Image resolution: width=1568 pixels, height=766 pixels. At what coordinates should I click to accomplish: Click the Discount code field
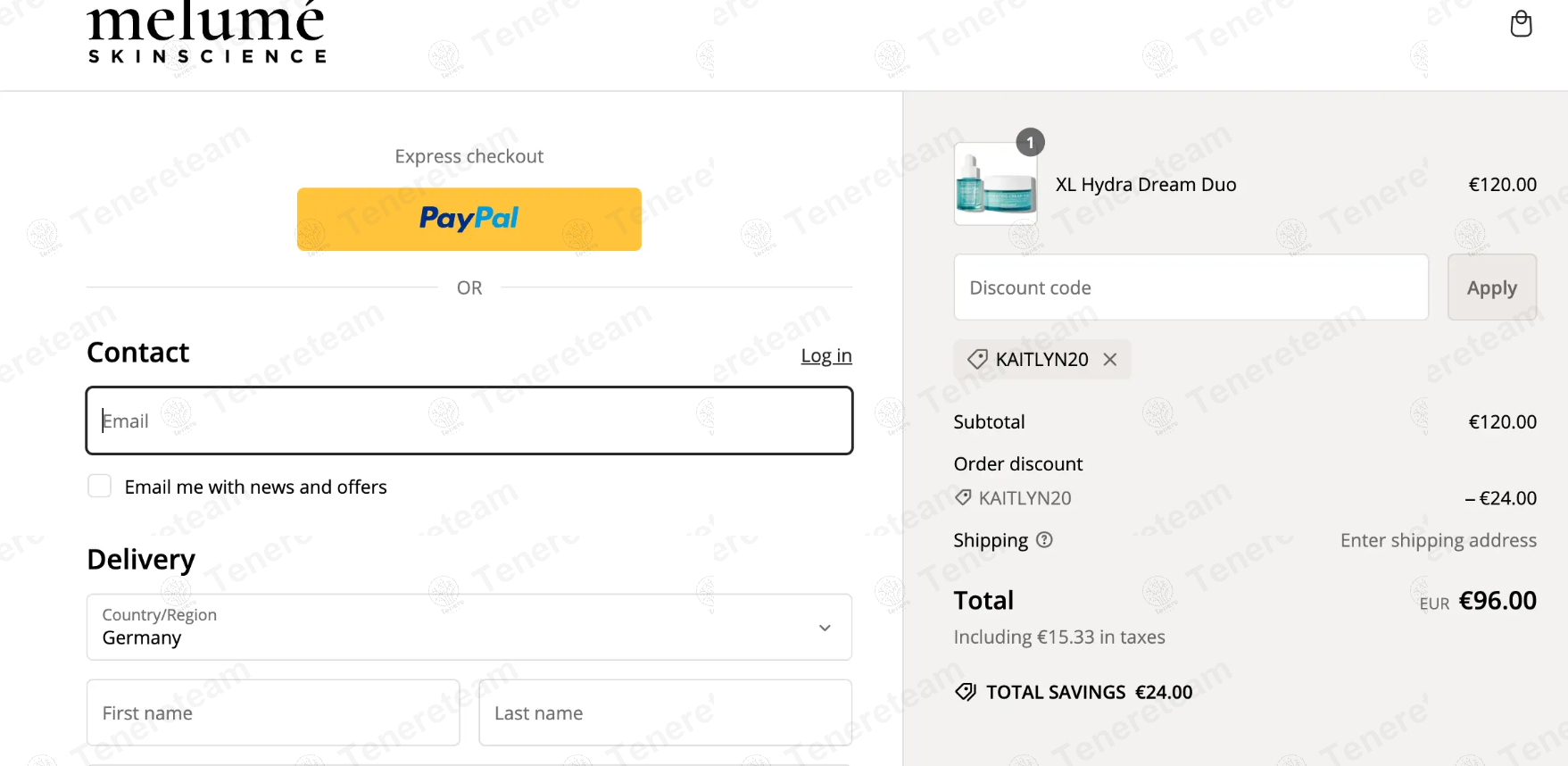pos(1190,287)
